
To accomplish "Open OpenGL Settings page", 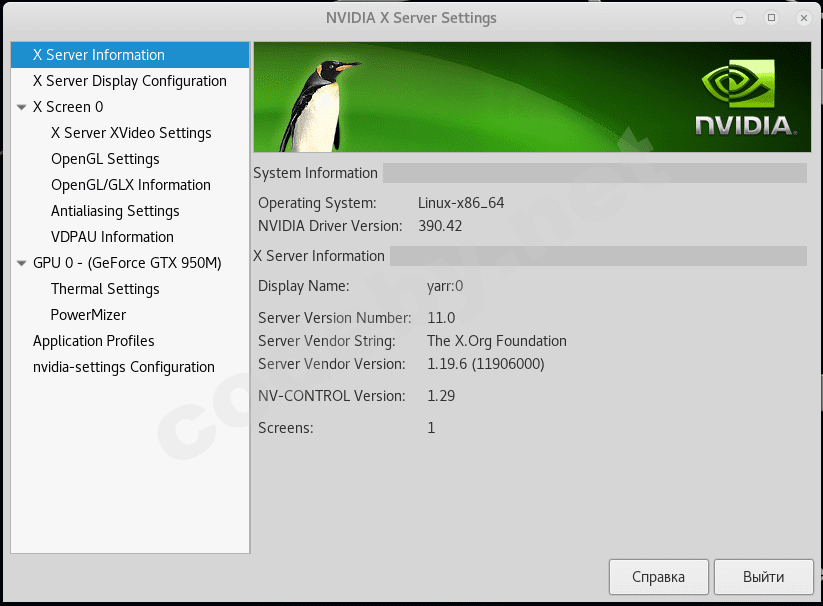I will click(x=105, y=159).
